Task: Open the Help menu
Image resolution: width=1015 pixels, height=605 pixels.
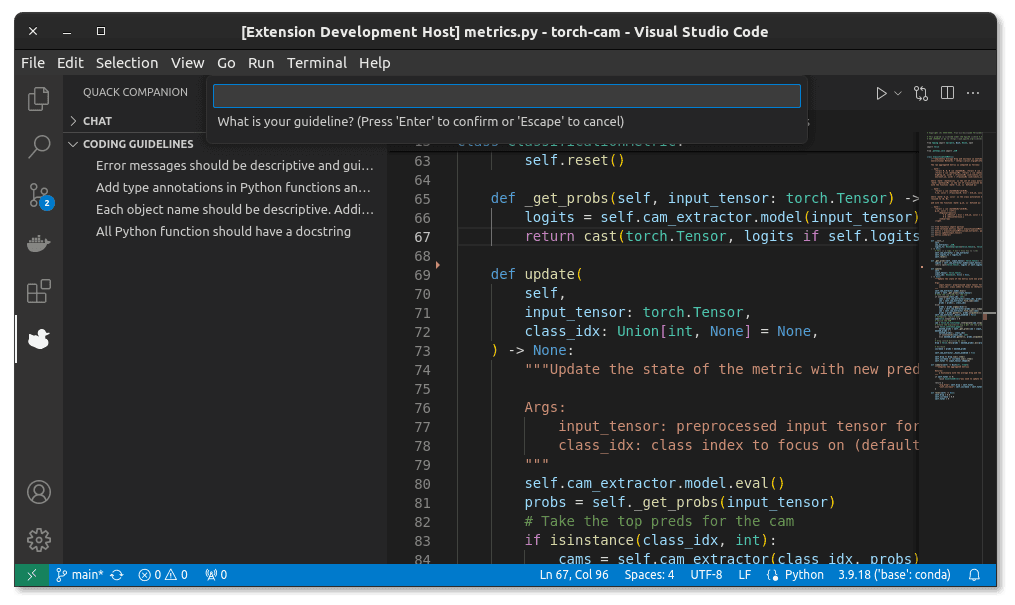Action: [375, 63]
